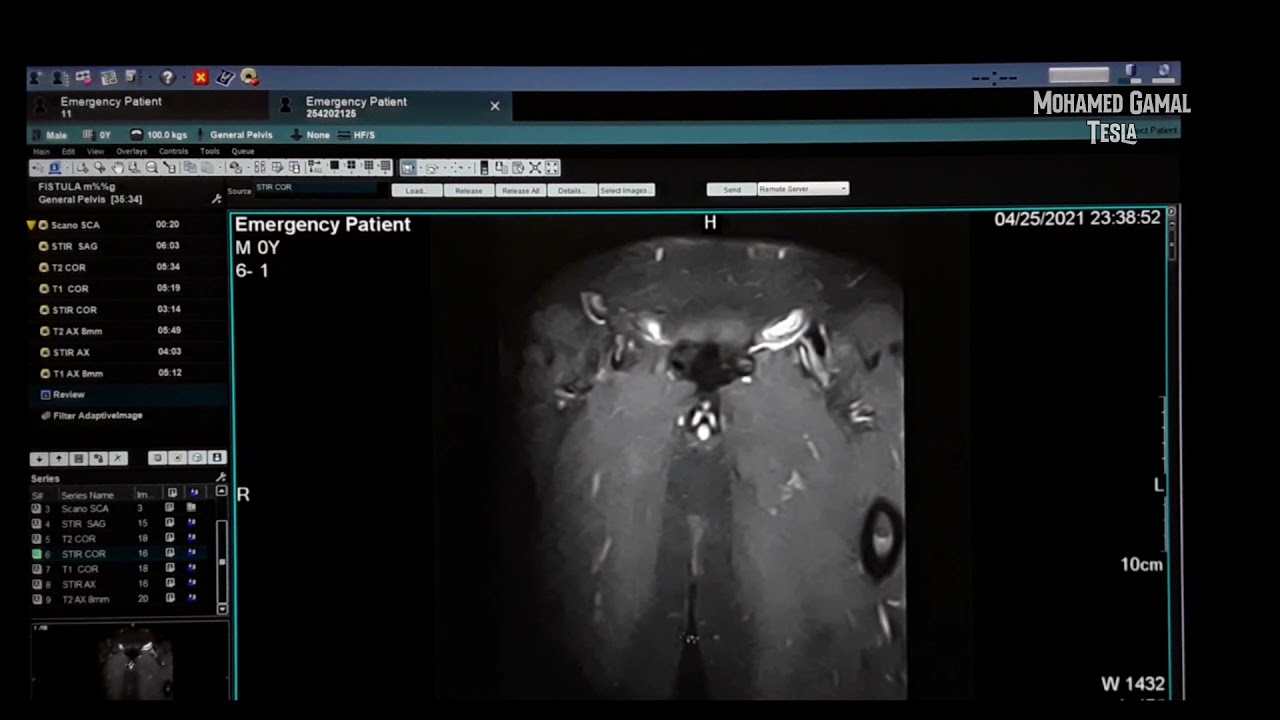This screenshot has width=1280, height=720.
Task: Click the Release button
Action: coord(468,190)
